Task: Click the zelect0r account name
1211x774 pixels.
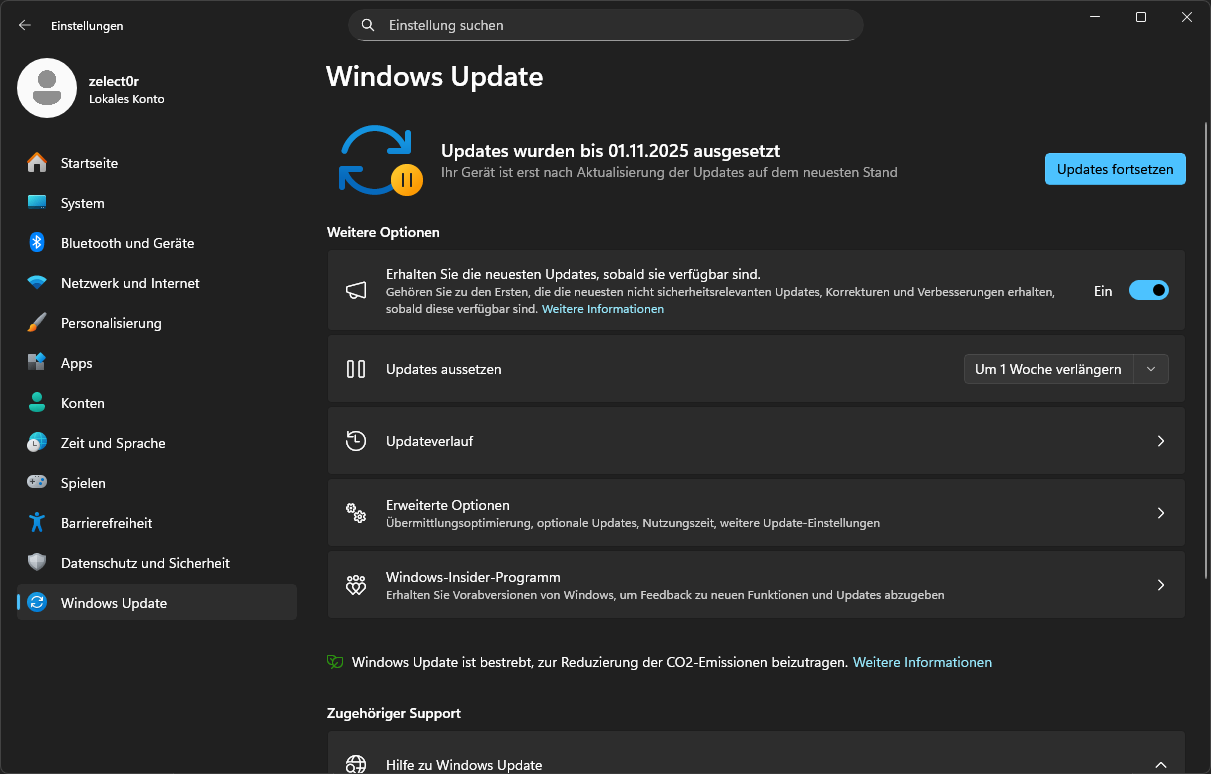Action: [113, 81]
